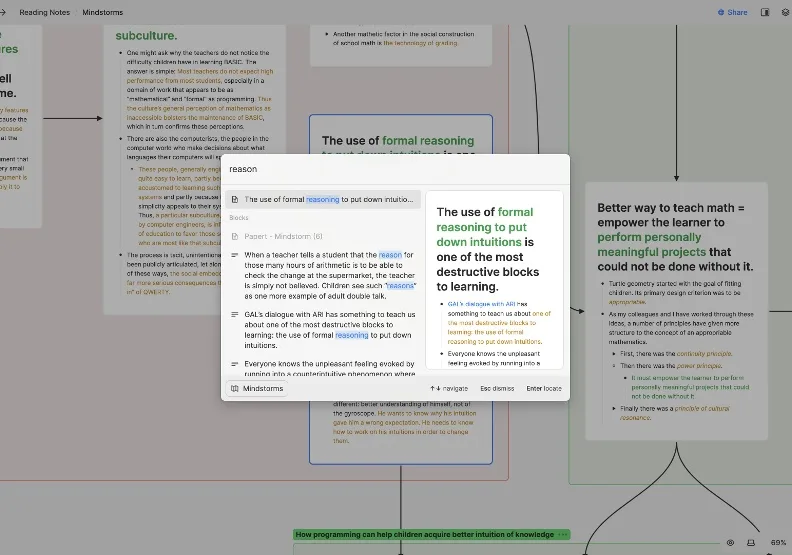
Task: Select the block result 'Everyone knows the unpleasant feeling'
Action: [x=323, y=368]
